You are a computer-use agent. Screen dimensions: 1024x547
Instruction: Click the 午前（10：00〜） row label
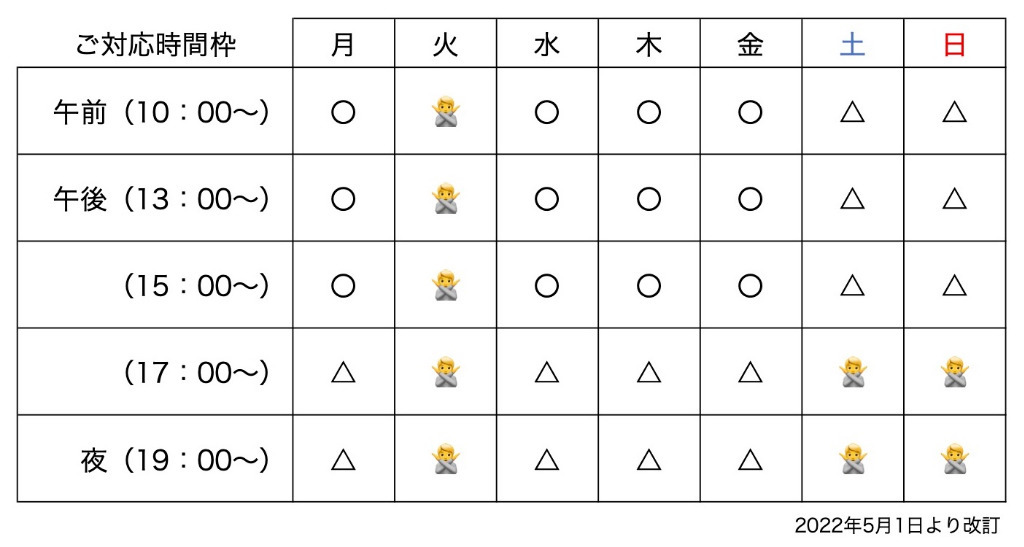tap(161, 112)
